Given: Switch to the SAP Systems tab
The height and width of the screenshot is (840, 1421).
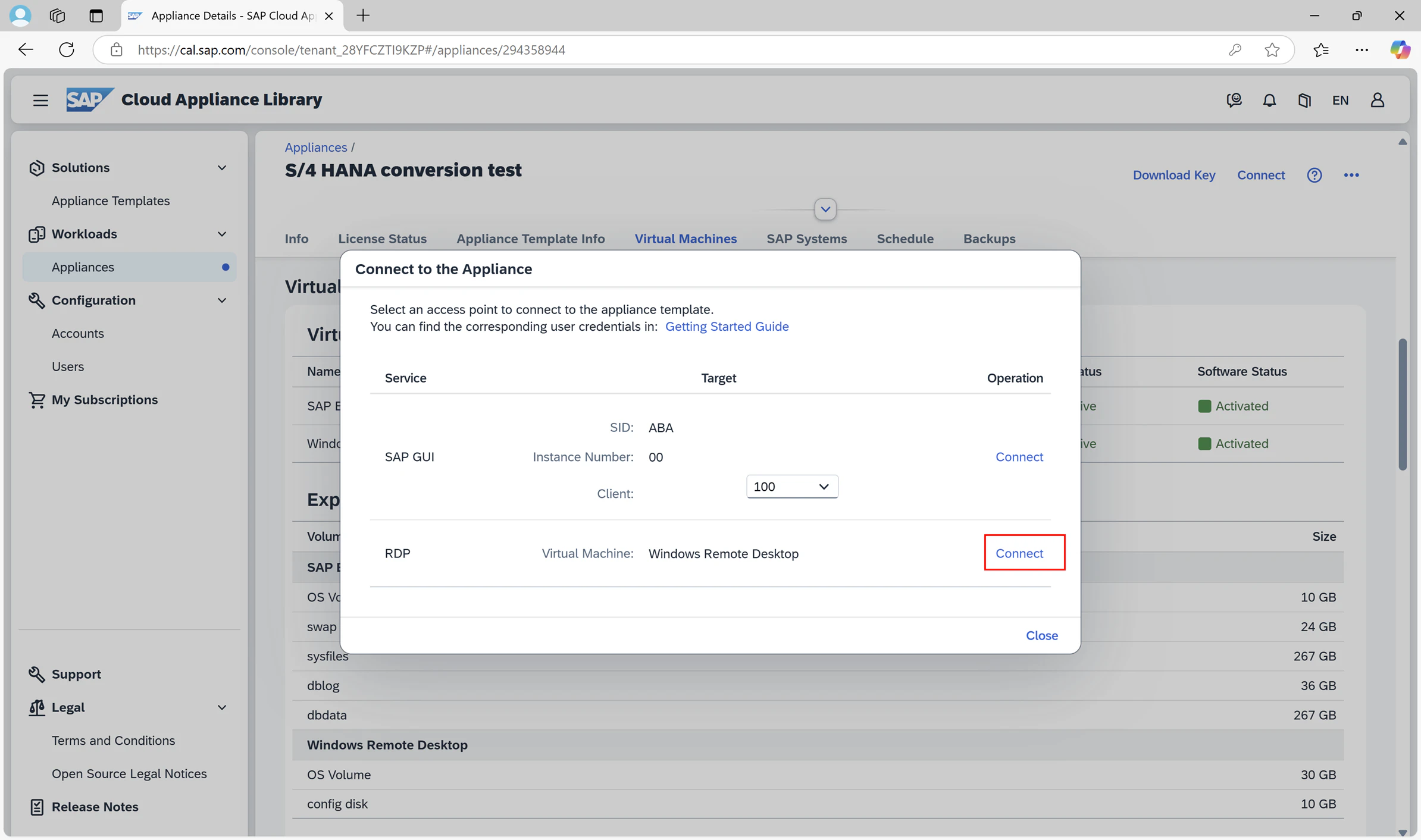Looking at the screenshot, I should click(x=807, y=239).
